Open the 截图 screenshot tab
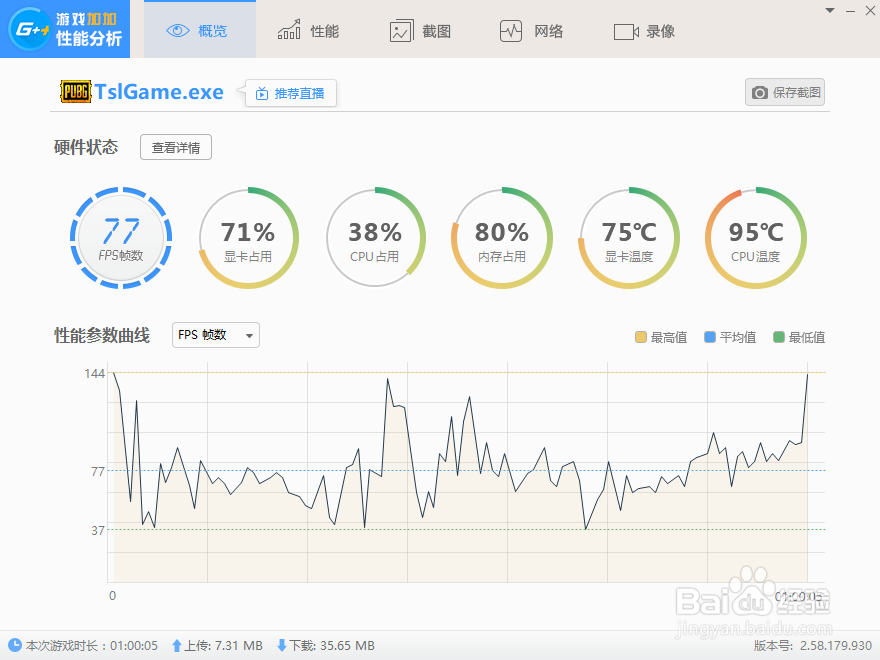The width and height of the screenshot is (880, 660). [x=420, y=31]
